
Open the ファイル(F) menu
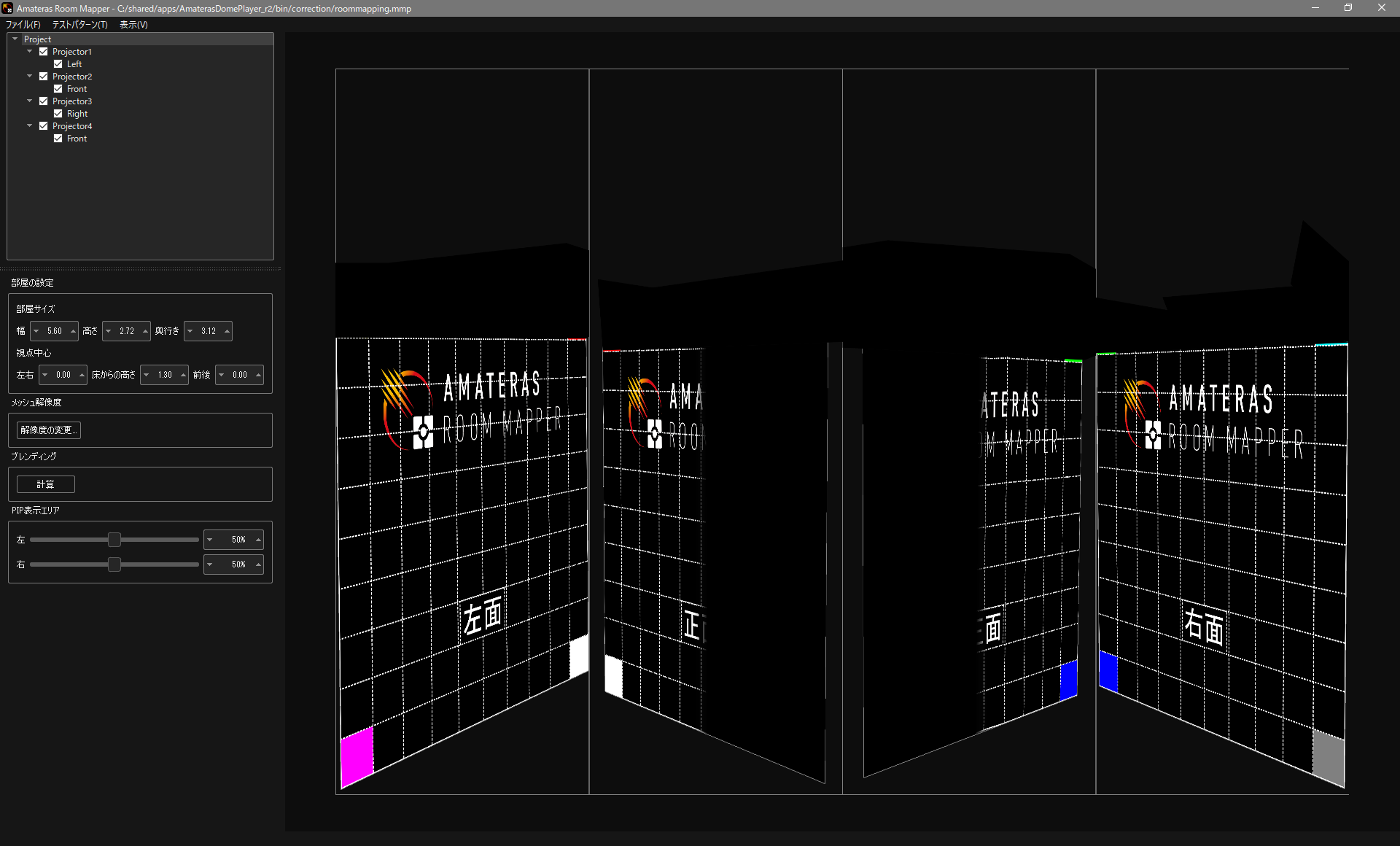(23, 25)
